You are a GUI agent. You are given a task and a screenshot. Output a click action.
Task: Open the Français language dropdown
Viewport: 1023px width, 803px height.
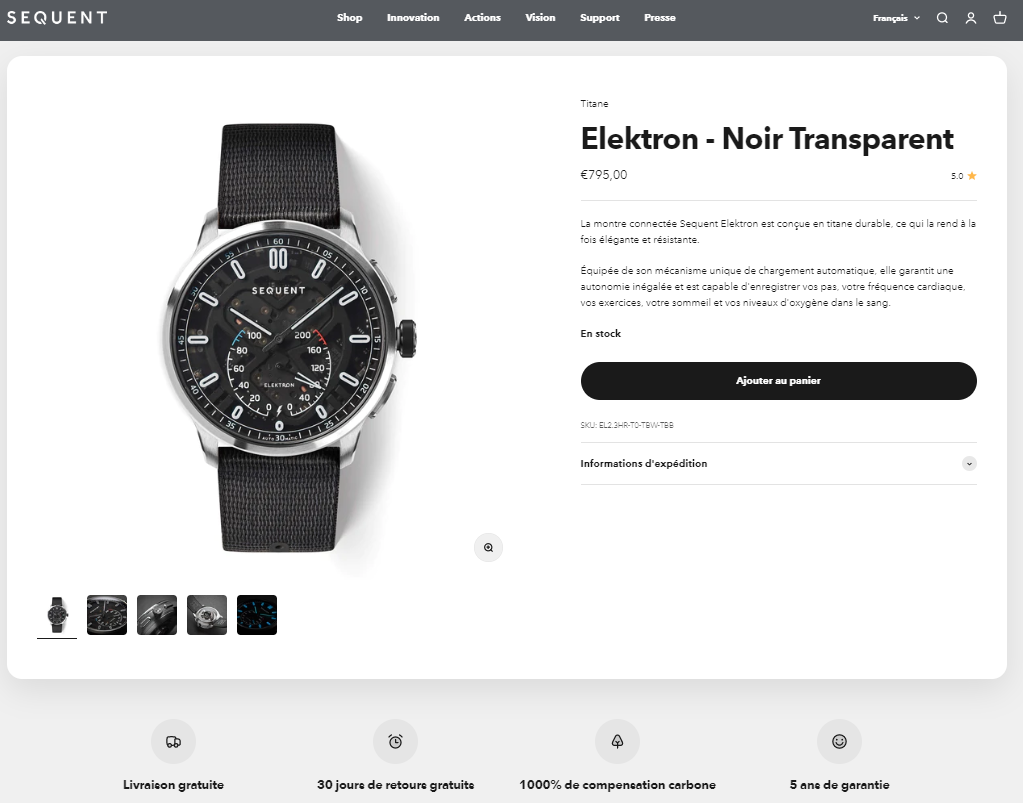[x=896, y=18]
